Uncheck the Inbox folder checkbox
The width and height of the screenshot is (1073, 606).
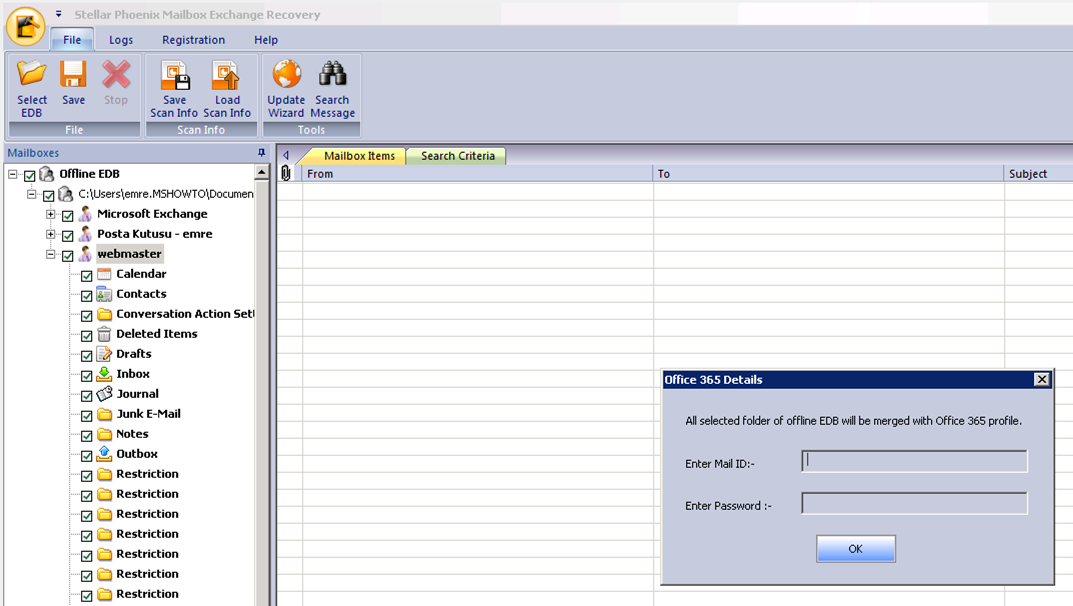[x=87, y=376]
